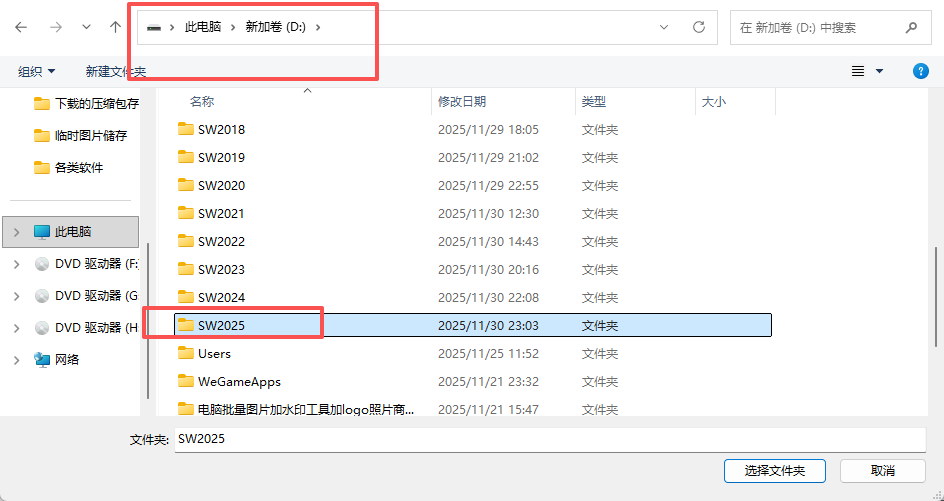Expand the 网络 tree node
Viewport: 944px width, 501px height.
tap(16, 359)
